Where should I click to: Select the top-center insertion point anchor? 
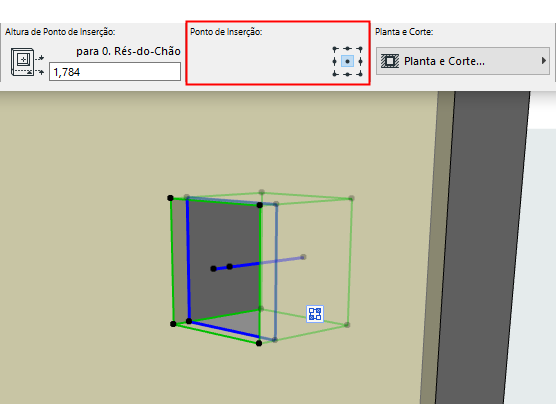(x=348, y=49)
